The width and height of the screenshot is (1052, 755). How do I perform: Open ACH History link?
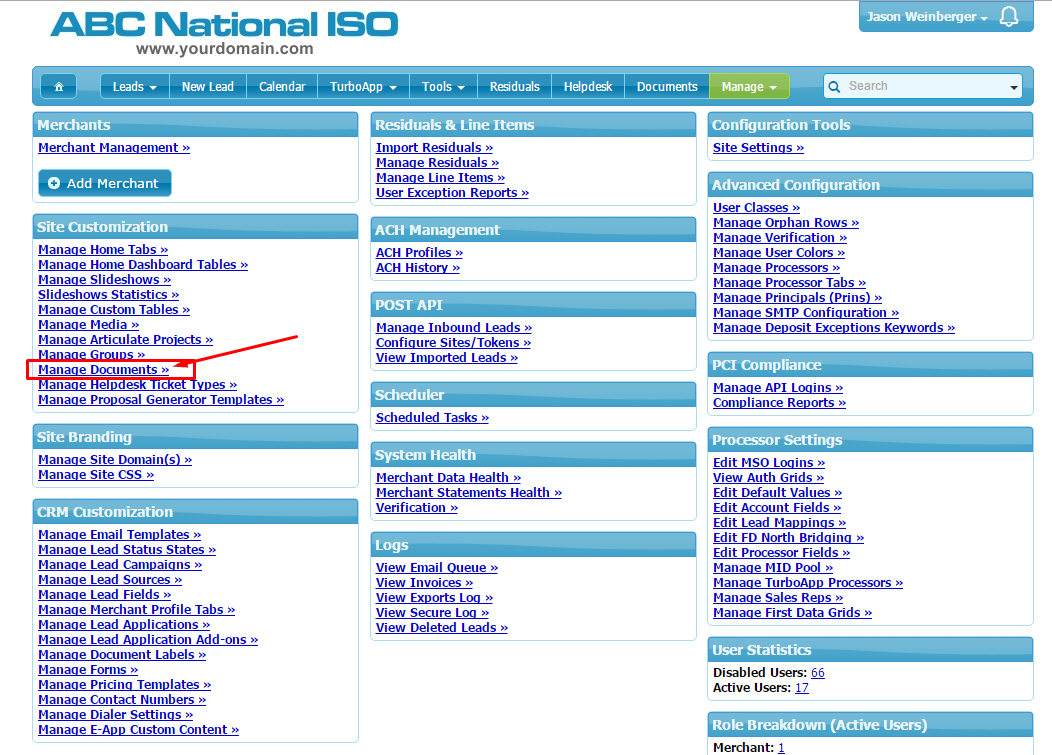417,268
